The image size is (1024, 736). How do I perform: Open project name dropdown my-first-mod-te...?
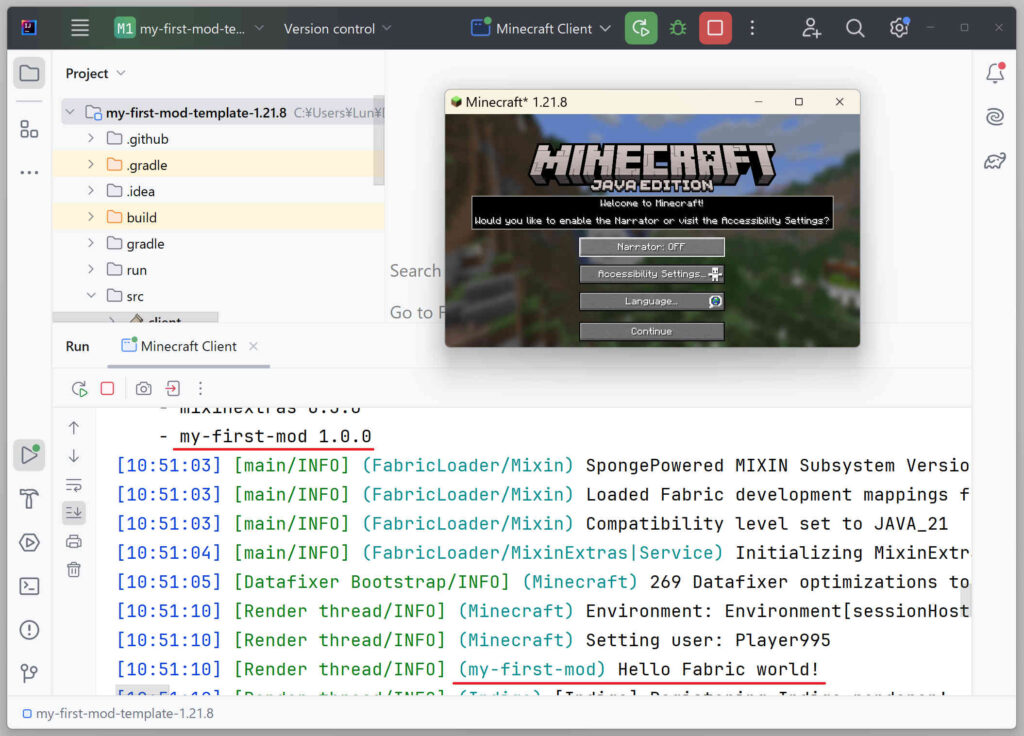pyautogui.click(x=189, y=28)
